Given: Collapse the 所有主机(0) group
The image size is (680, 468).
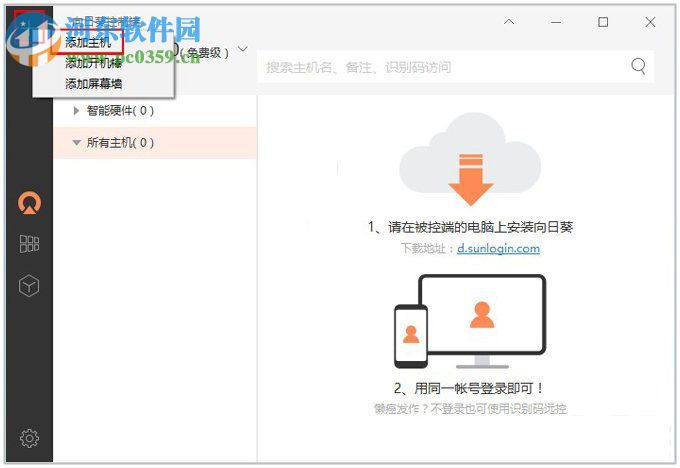Looking at the screenshot, I should (x=76, y=143).
